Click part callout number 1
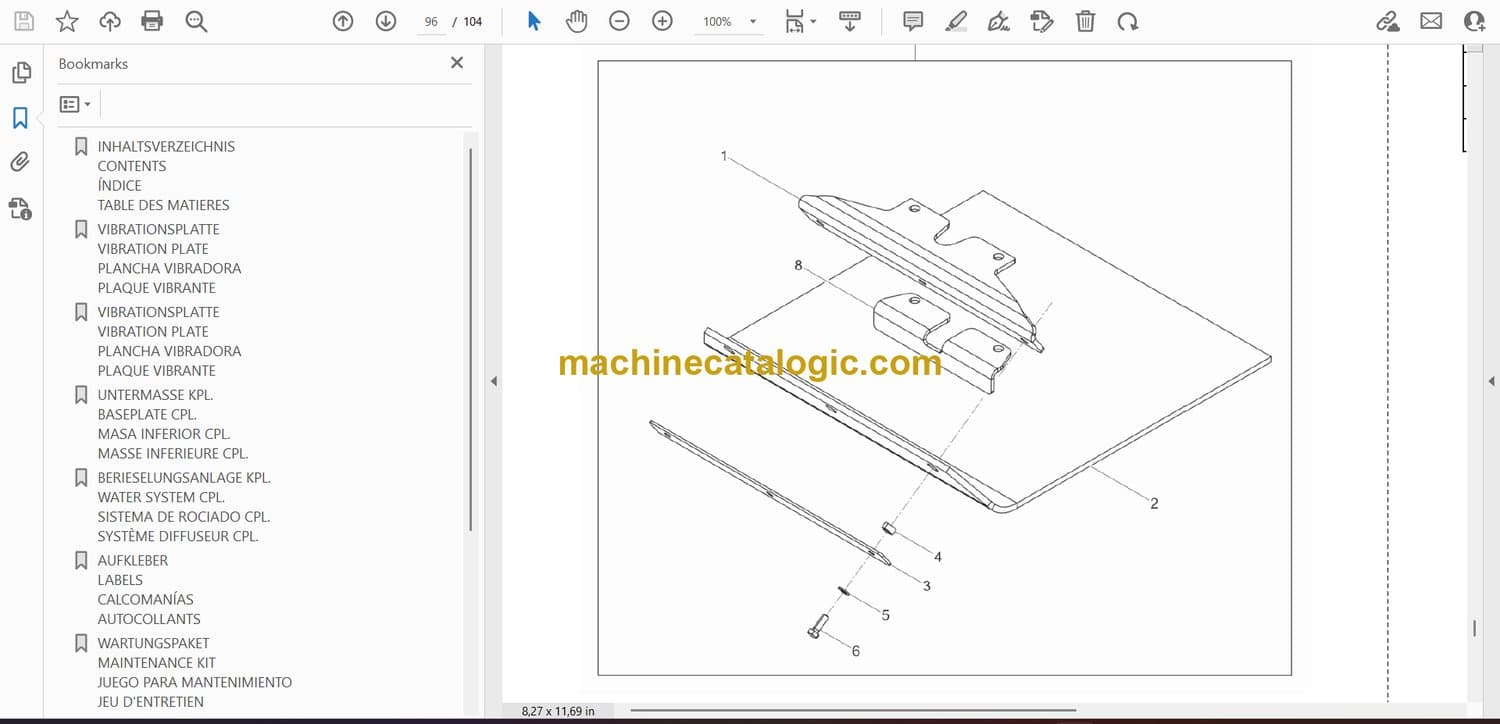The image size is (1500, 724). tap(724, 156)
